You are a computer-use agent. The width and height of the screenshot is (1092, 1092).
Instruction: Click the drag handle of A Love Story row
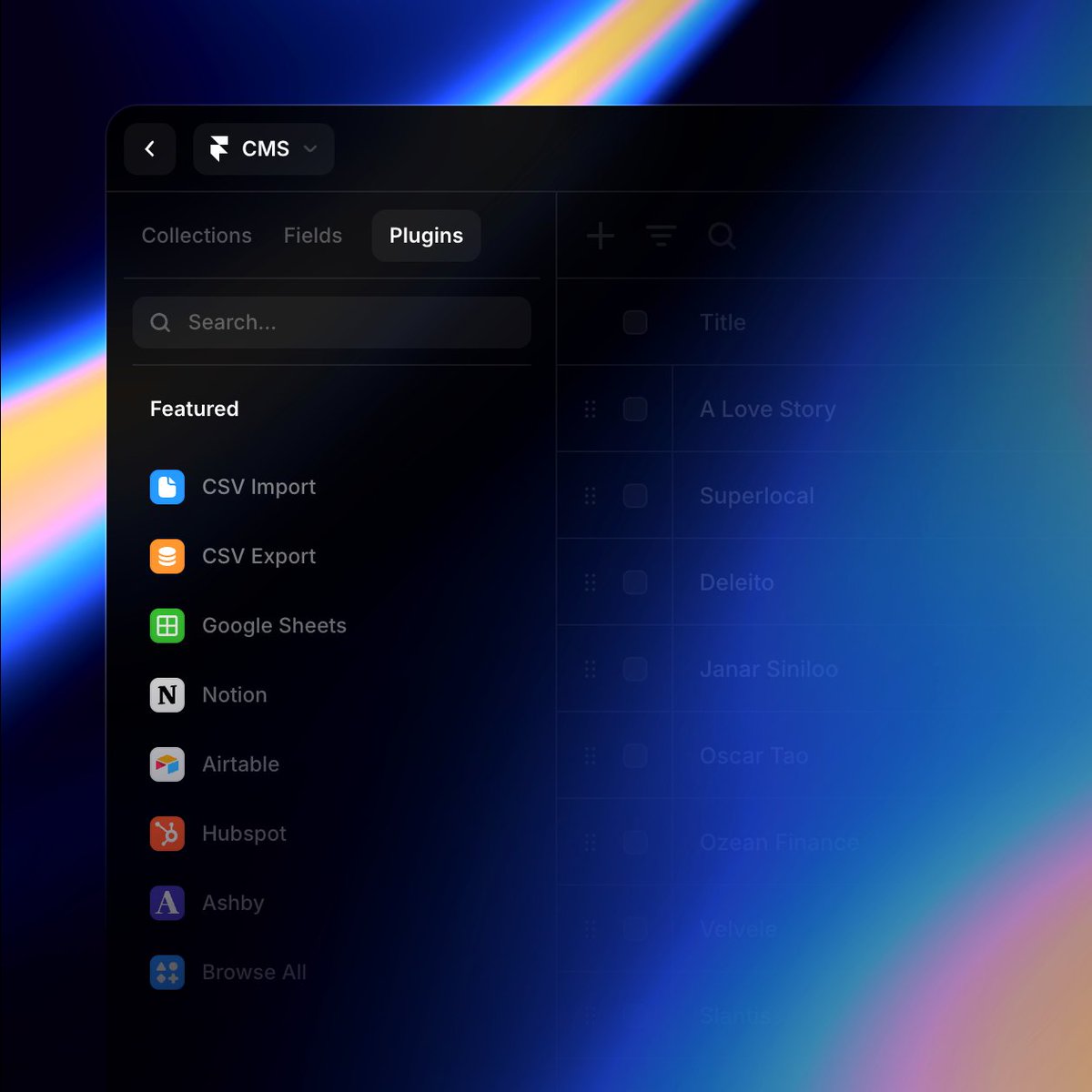click(590, 409)
